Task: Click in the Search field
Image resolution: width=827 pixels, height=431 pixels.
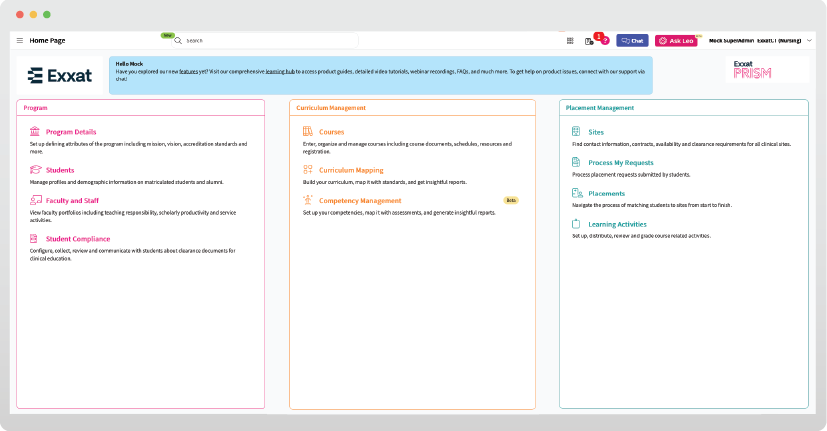Action: pos(265,41)
